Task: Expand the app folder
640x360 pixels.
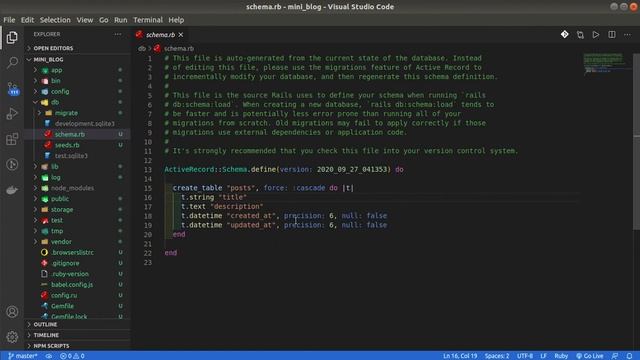Action: click(x=78, y=70)
